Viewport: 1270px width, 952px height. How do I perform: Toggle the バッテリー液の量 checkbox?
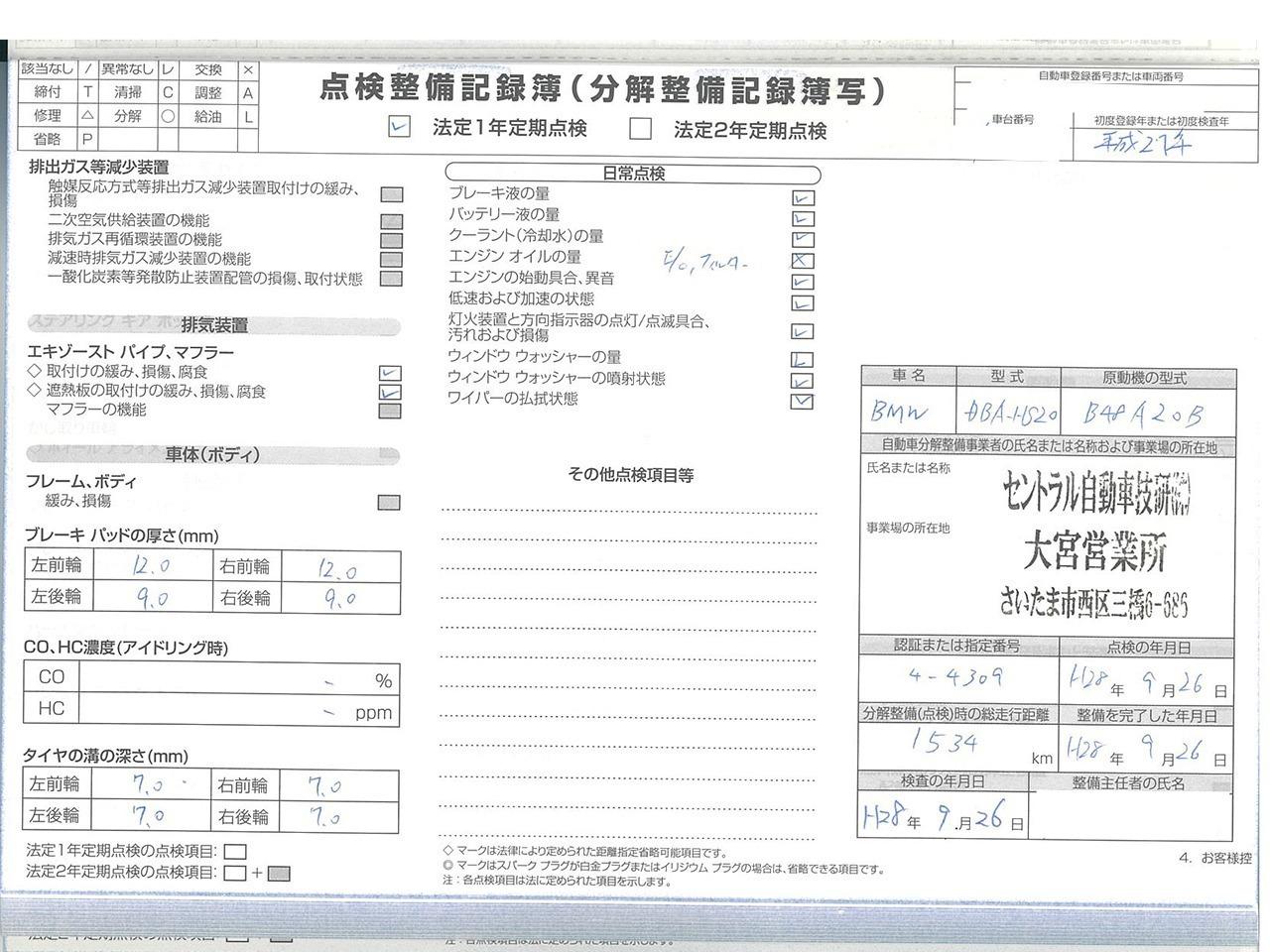tap(802, 218)
